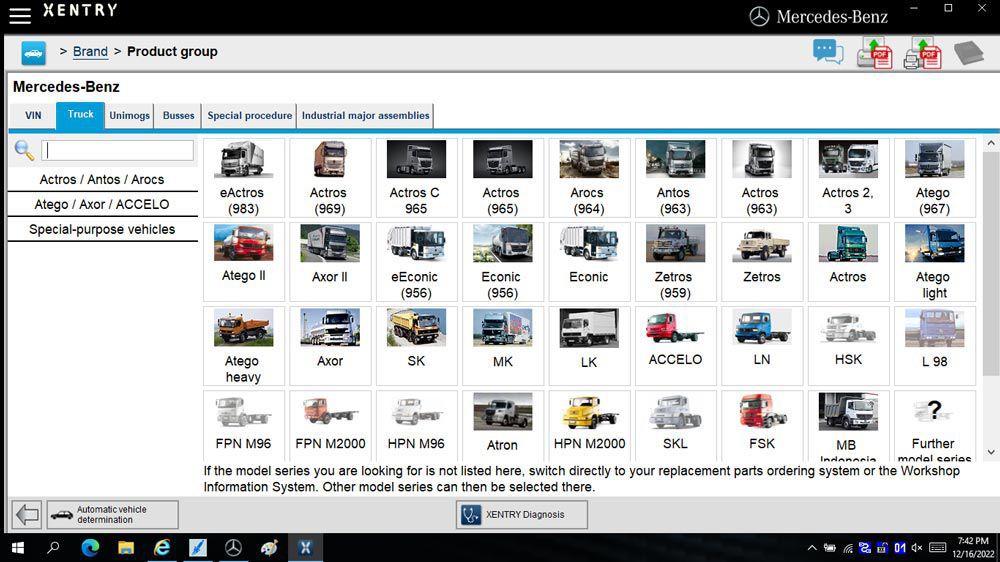Launch XENTRY Diagnosis button
1000x562 pixels.
(x=522, y=514)
